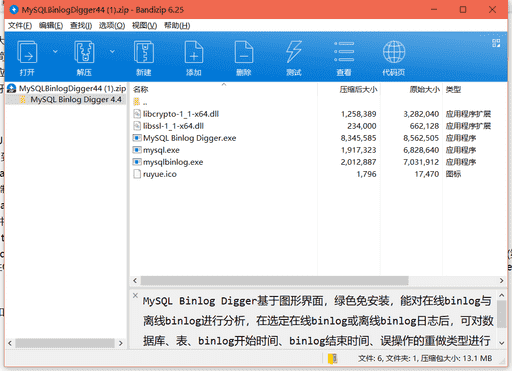Expand the 解压 dropdown arrow
Viewport: 512px width, 371px height.
pyautogui.click(x=112, y=52)
